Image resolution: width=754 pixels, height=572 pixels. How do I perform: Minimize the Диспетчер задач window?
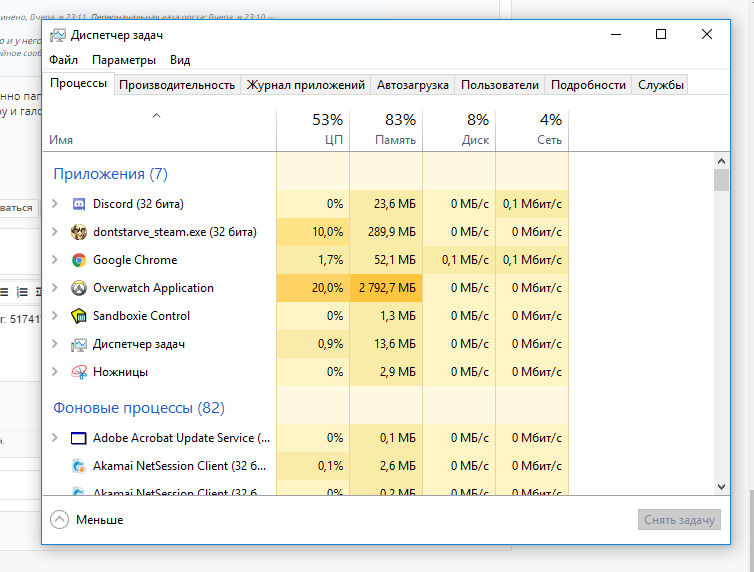(x=616, y=34)
